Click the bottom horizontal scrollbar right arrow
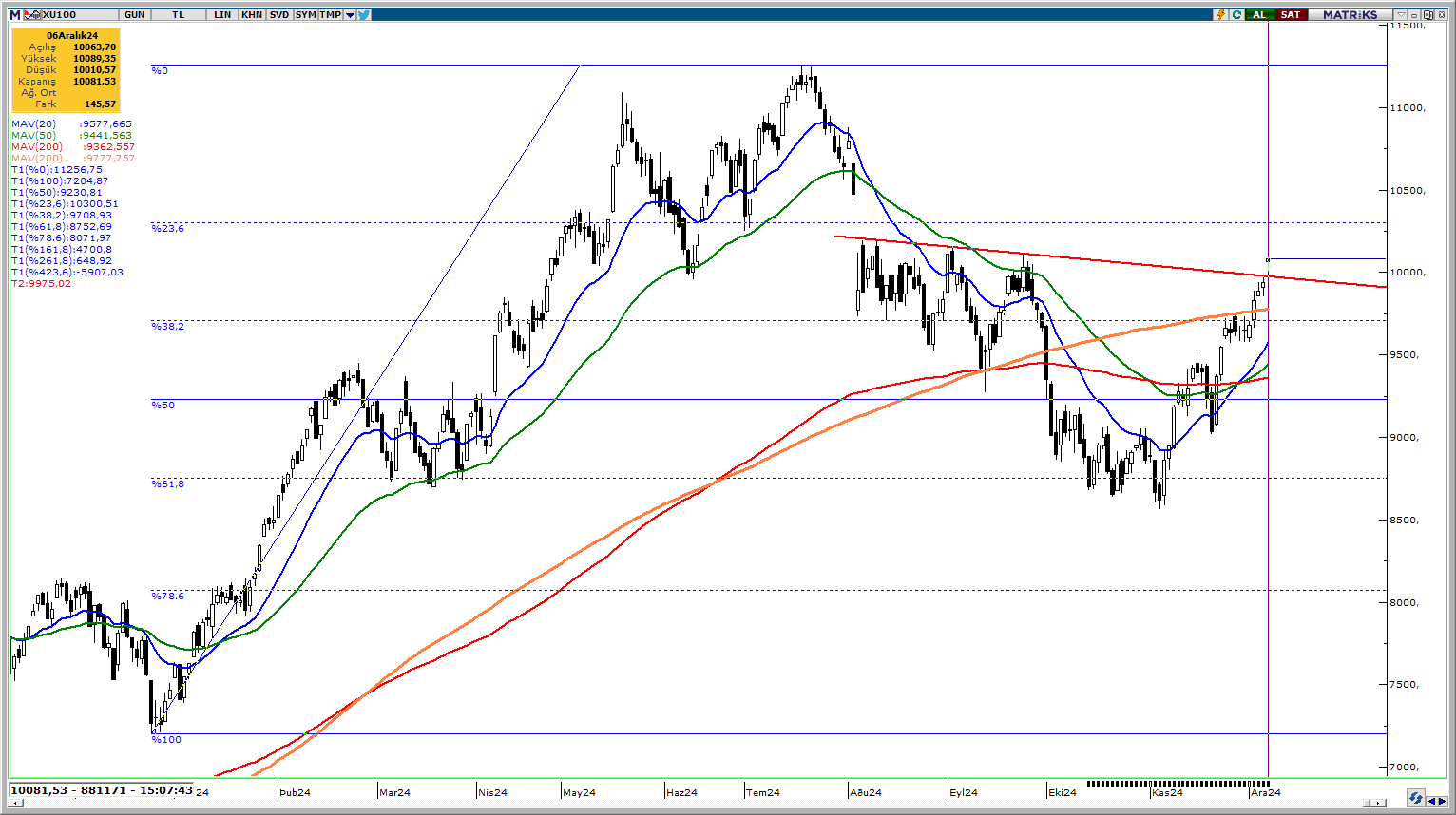Screen dimensions: 1456x815 (x=1378, y=803)
